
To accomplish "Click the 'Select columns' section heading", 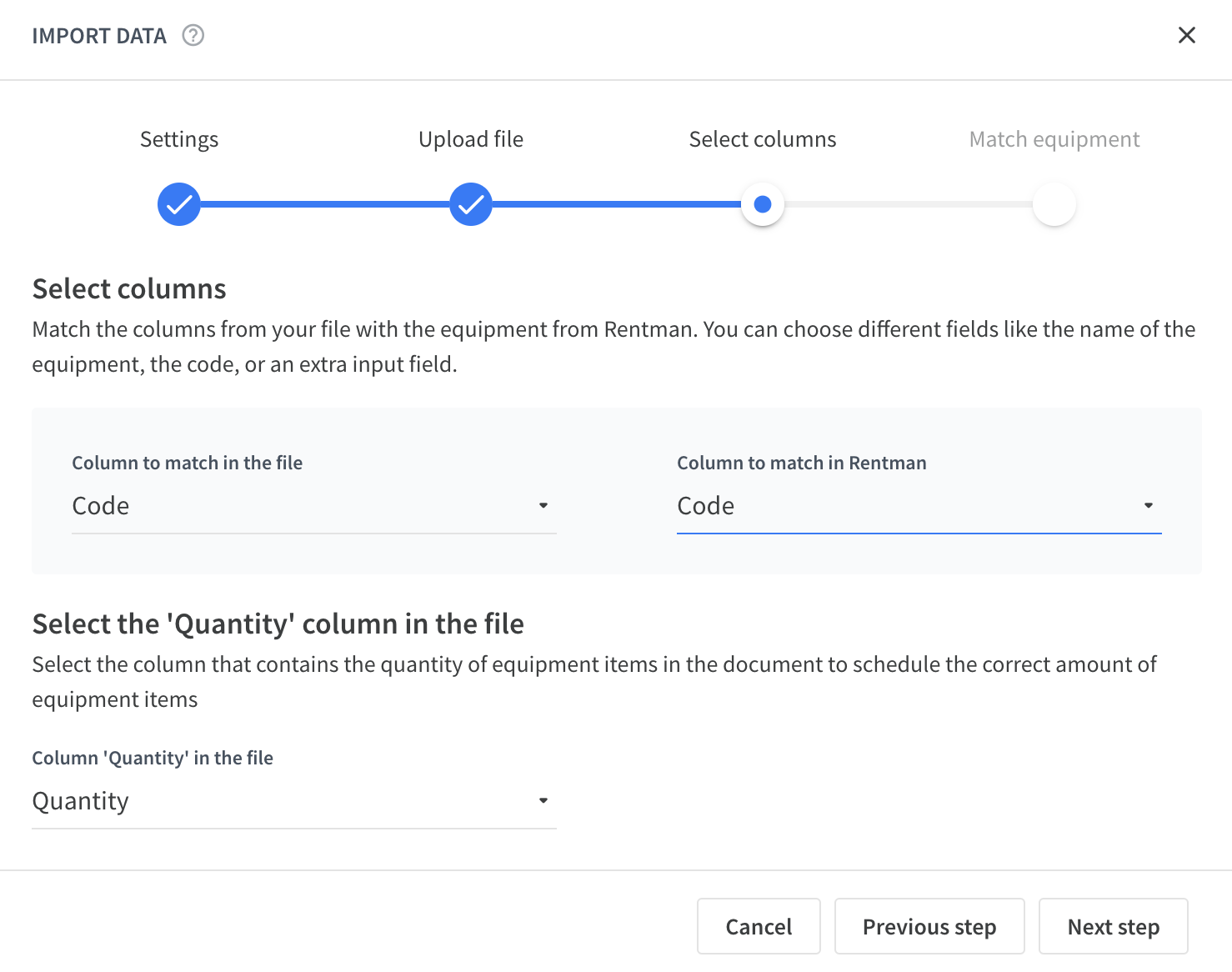I will click(x=129, y=288).
